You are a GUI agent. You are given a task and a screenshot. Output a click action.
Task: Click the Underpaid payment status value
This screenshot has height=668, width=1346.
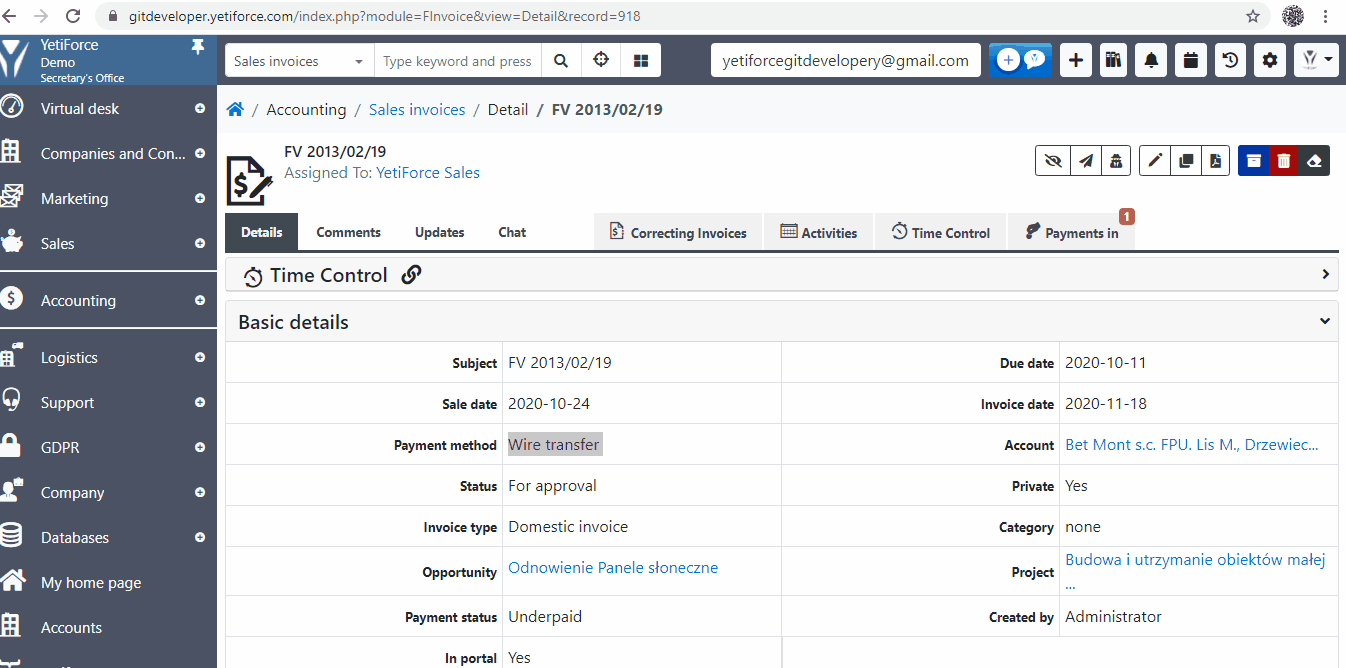click(x=545, y=617)
